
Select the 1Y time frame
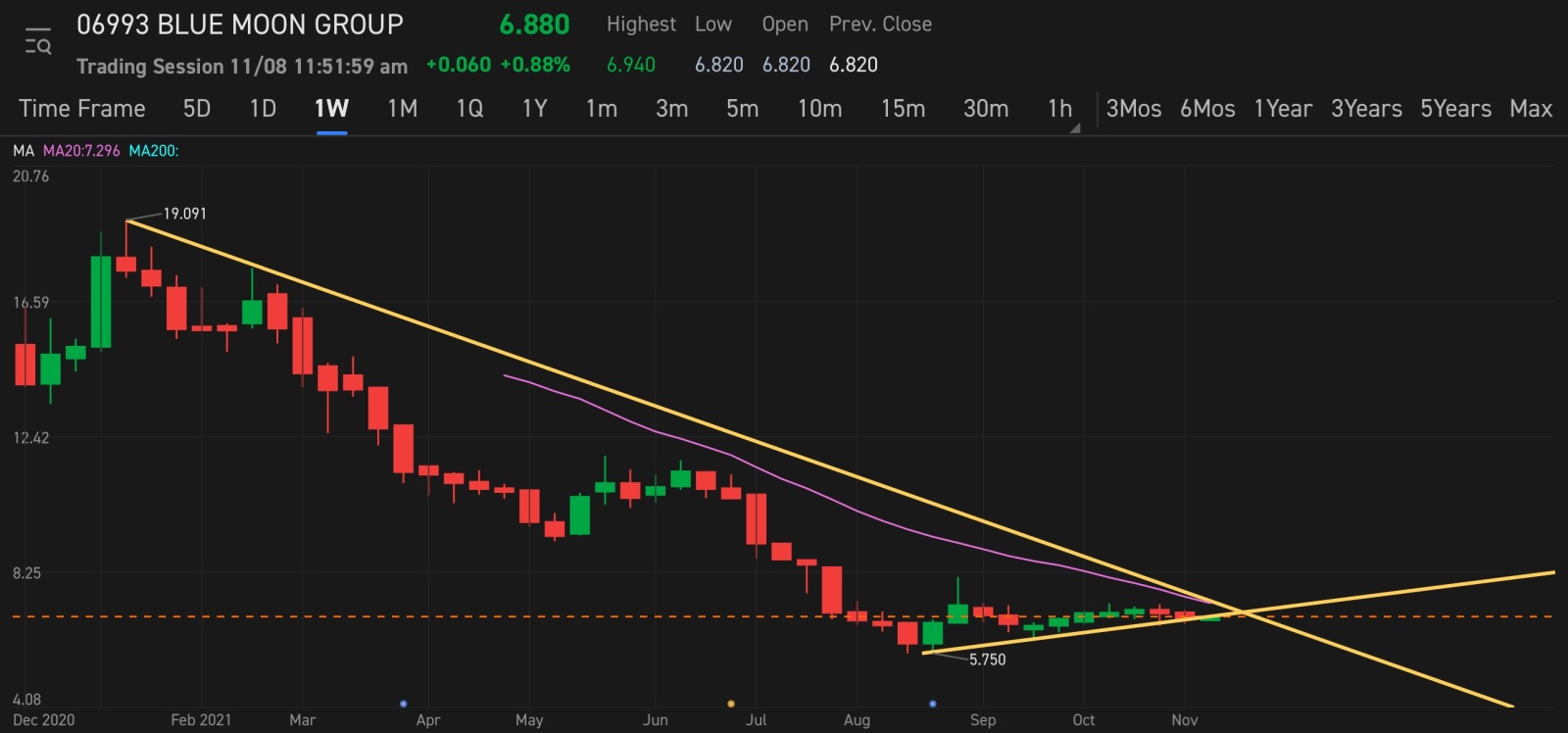(x=534, y=109)
